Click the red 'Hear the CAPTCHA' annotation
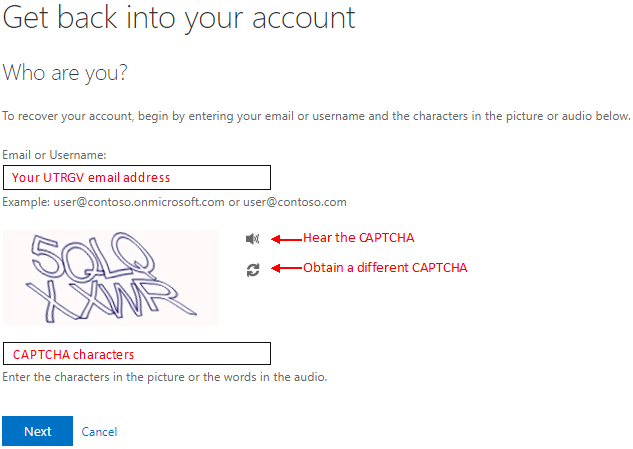This screenshot has width=633, height=449. click(x=358, y=238)
